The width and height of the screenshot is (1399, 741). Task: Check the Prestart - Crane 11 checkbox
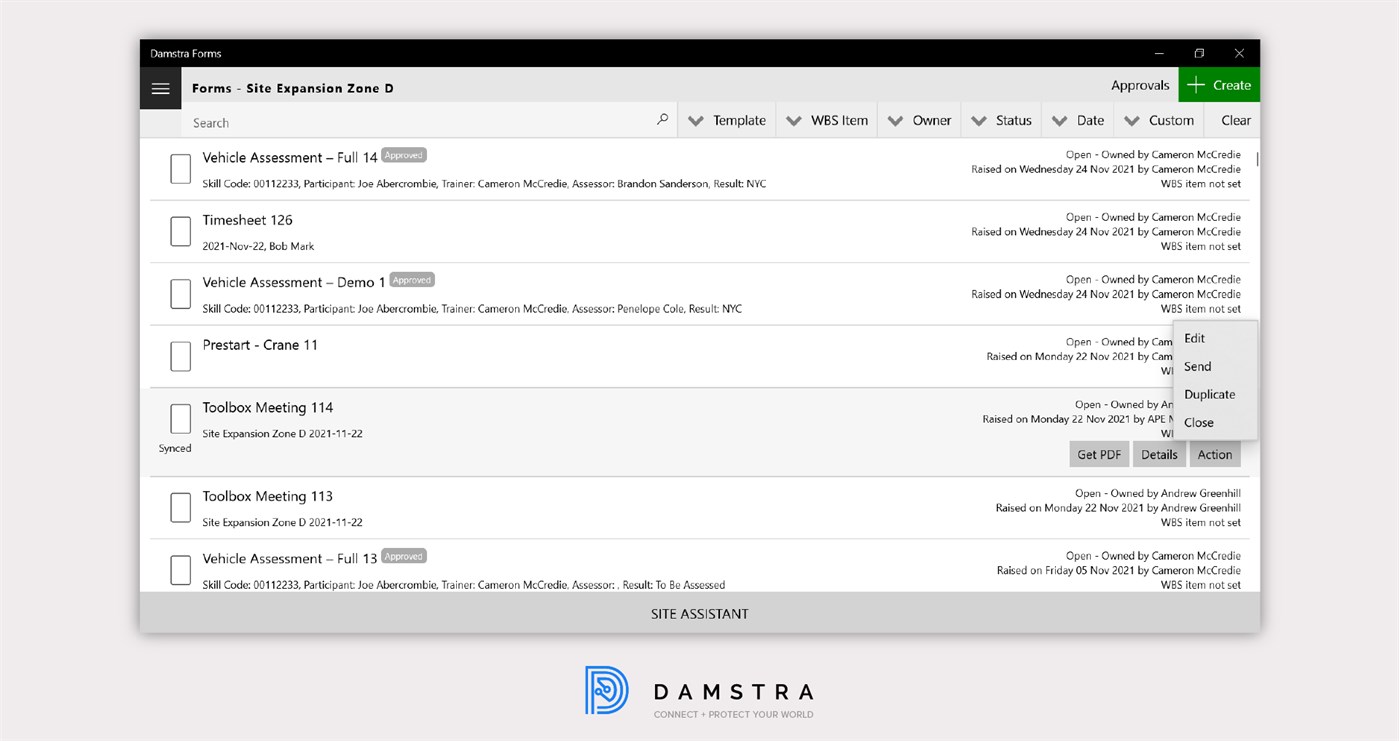coord(180,356)
